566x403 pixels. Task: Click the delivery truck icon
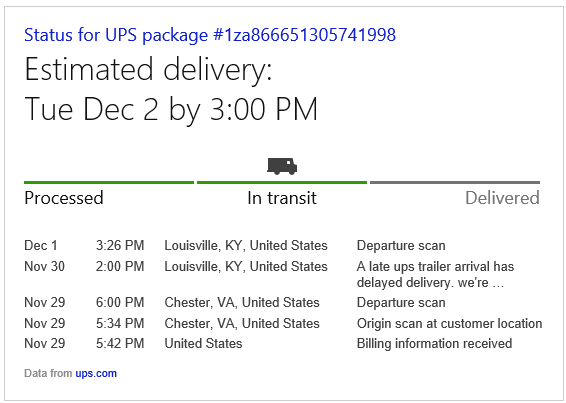(282, 166)
